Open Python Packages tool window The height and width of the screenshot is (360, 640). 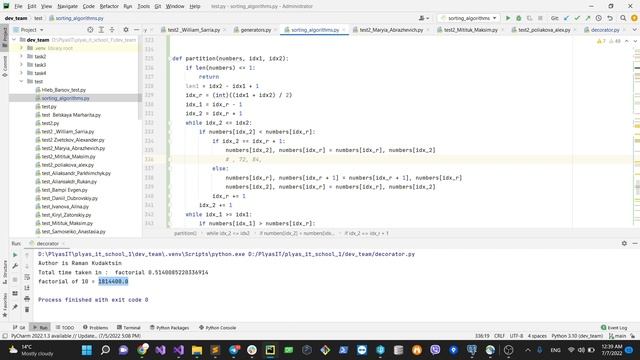(169, 327)
